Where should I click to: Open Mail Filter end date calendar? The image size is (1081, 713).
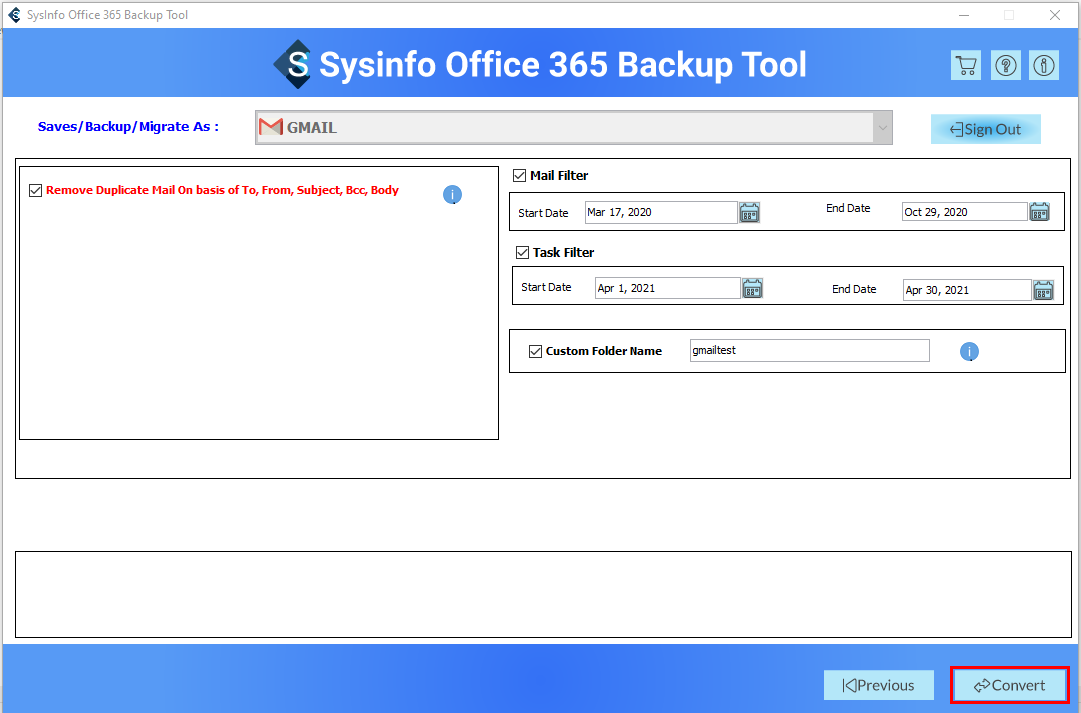click(1040, 212)
